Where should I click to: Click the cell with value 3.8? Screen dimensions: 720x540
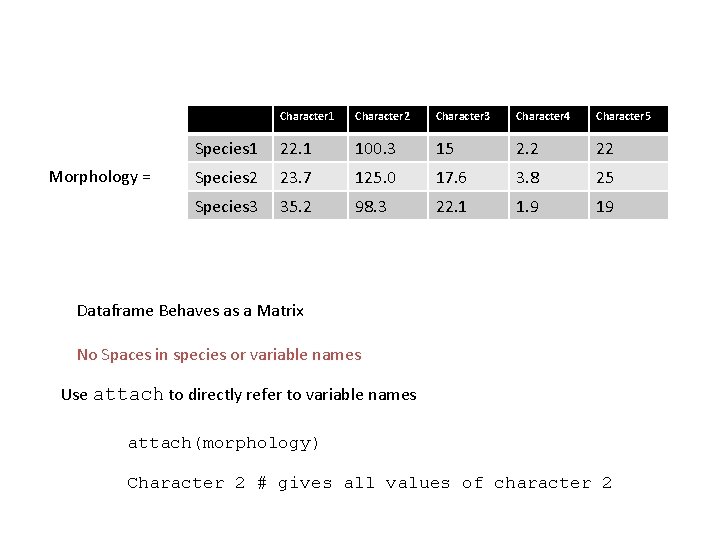[x=527, y=178]
